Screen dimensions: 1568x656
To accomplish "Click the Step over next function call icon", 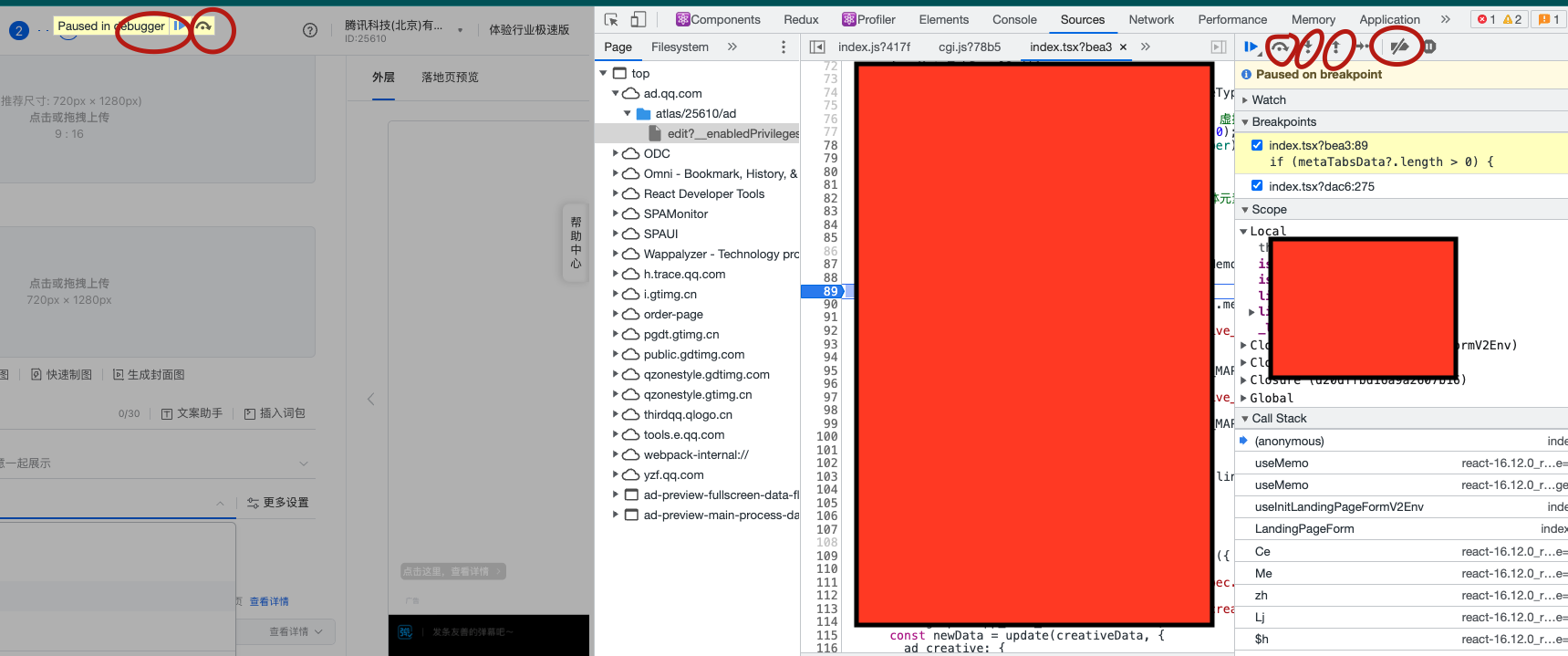I will tap(1281, 47).
